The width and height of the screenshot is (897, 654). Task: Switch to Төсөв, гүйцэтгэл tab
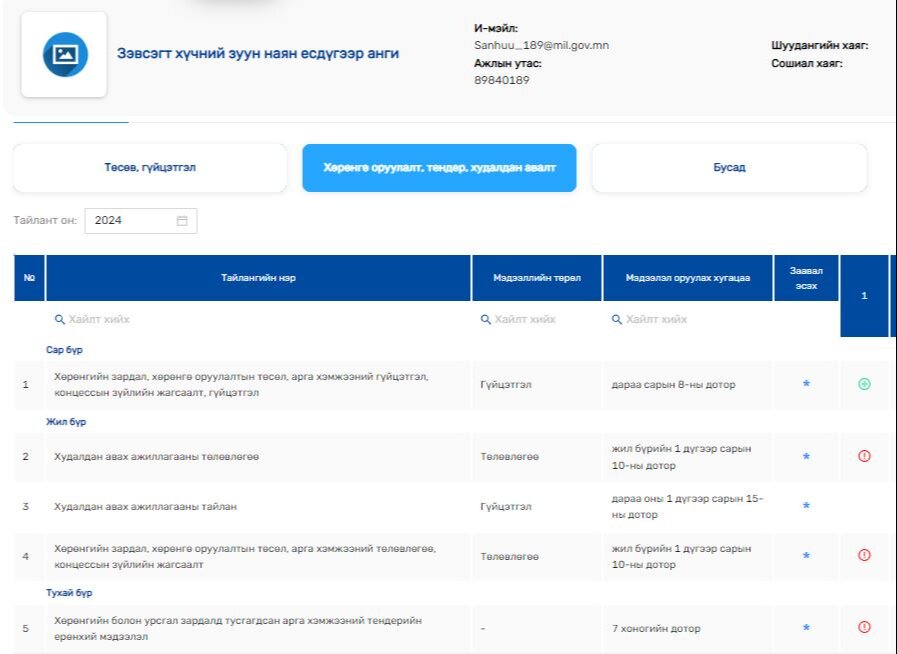pos(150,168)
